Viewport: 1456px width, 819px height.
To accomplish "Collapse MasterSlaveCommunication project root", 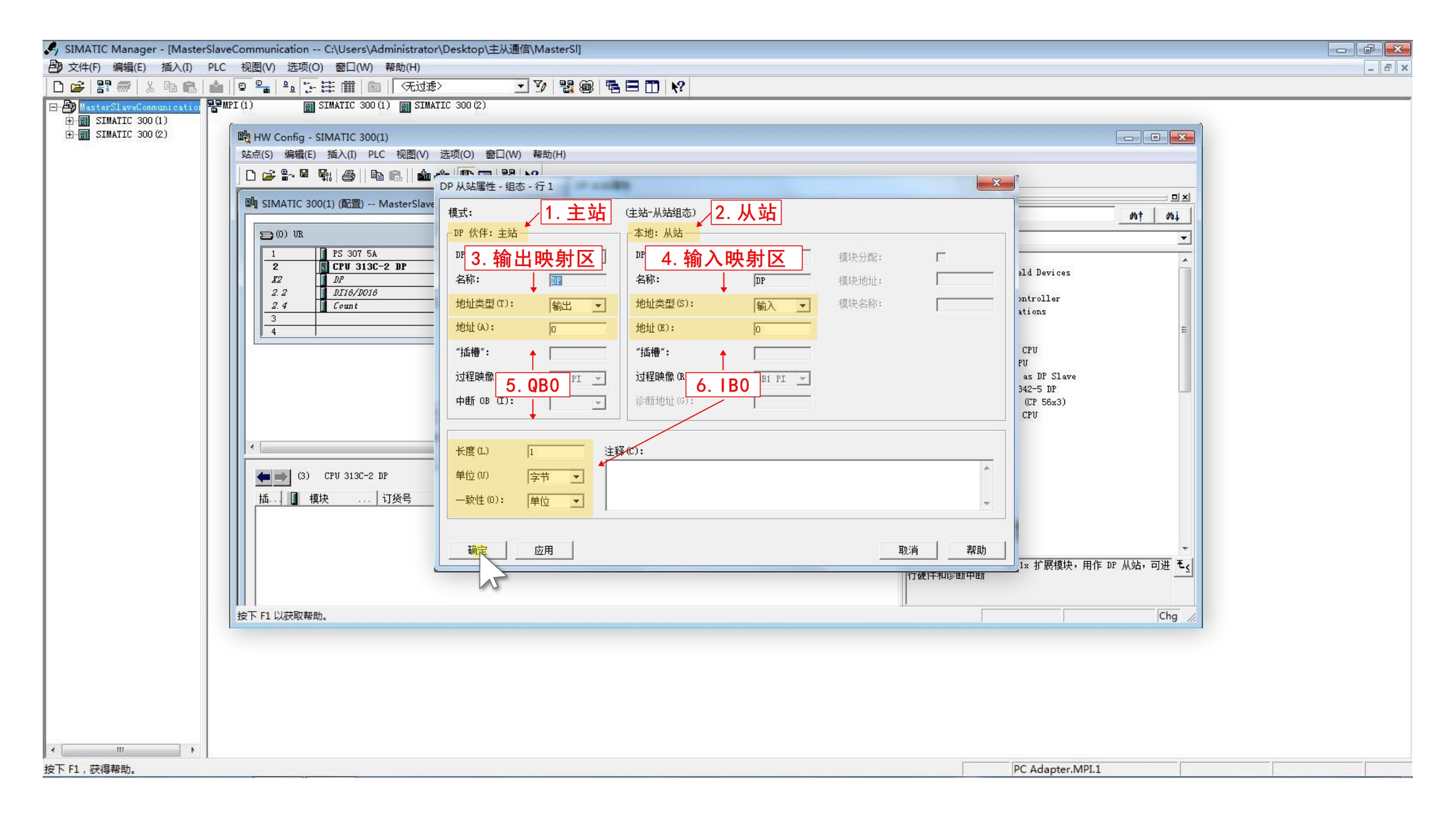I will 53,107.
